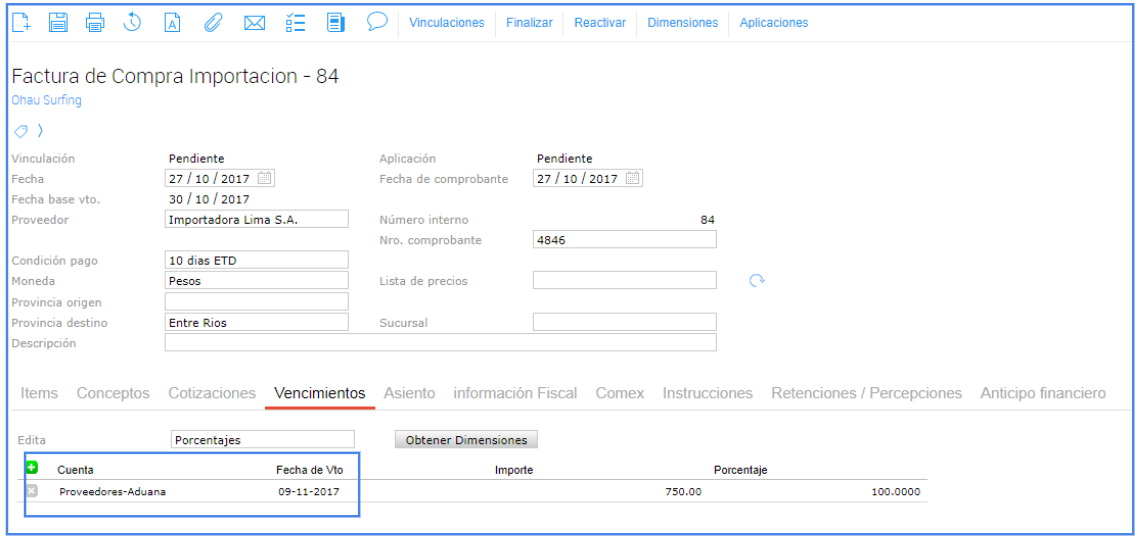Open the calendar for Fecha de comprobante
Screen dimensions: 1142x537
click(x=633, y=178)
